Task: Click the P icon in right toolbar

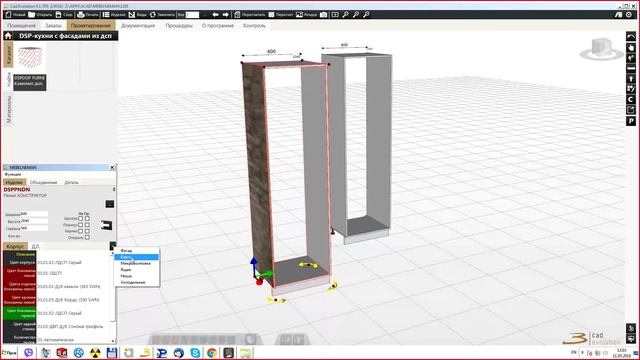Action: [x=631, y=121]
